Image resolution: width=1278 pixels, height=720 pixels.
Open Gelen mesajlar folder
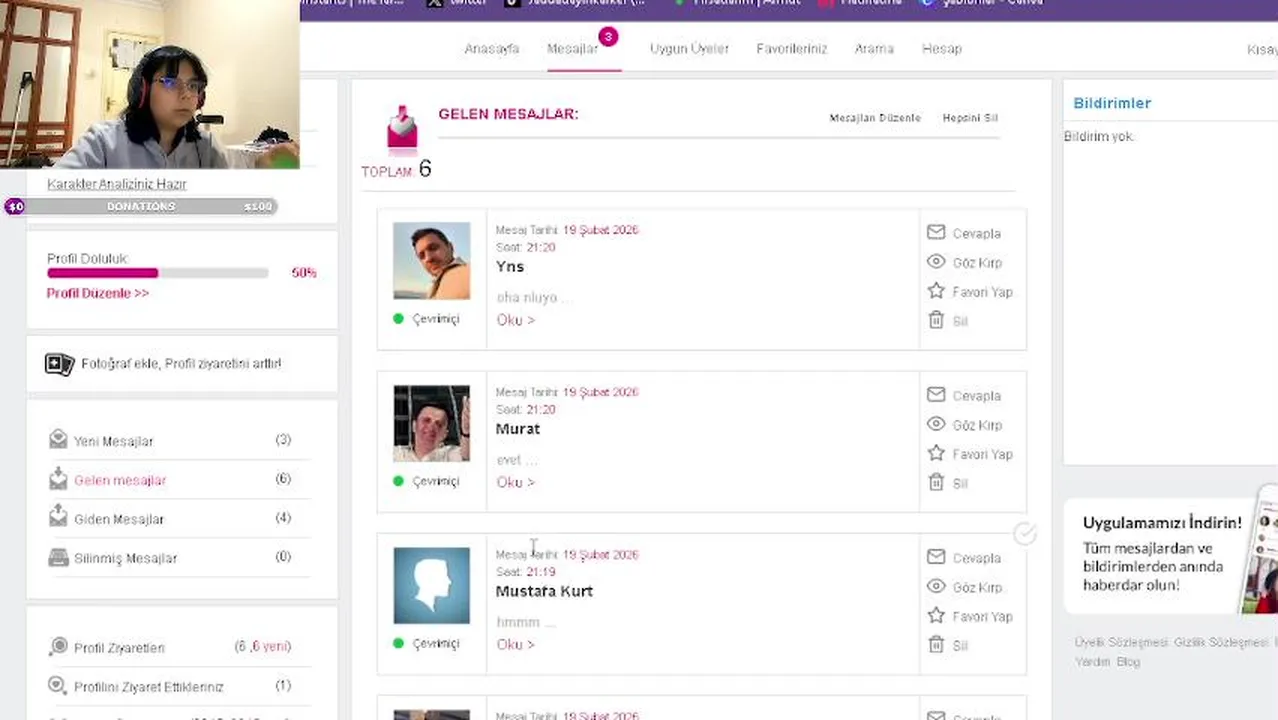[x=120, y=480]
